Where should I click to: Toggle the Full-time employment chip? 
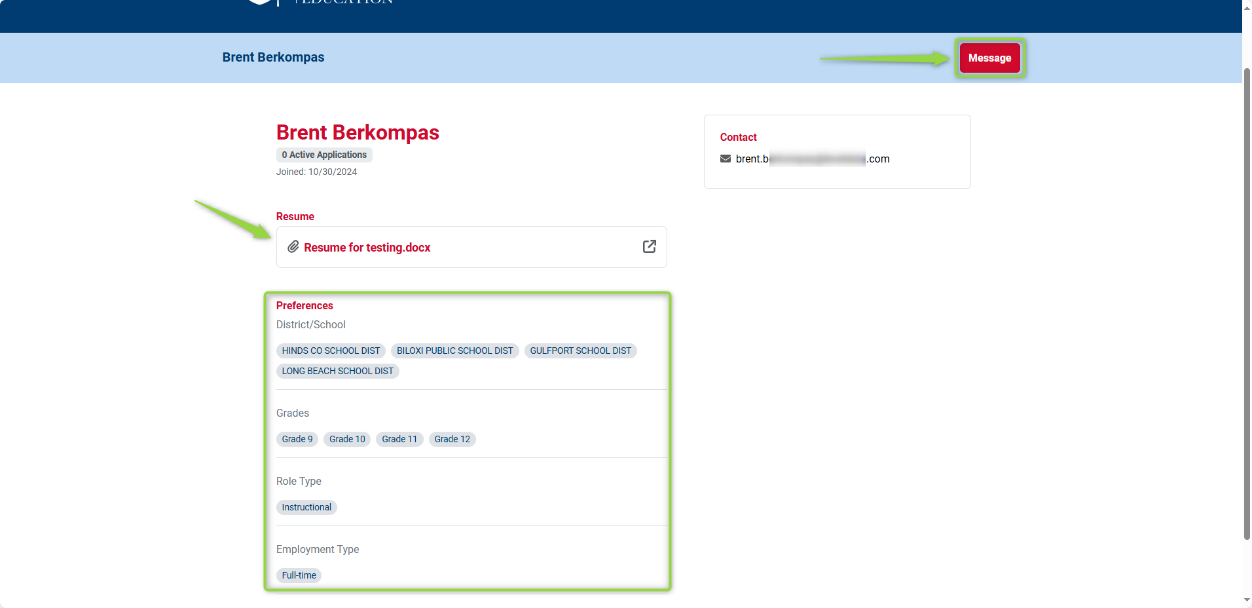click(x=299, y=574)
